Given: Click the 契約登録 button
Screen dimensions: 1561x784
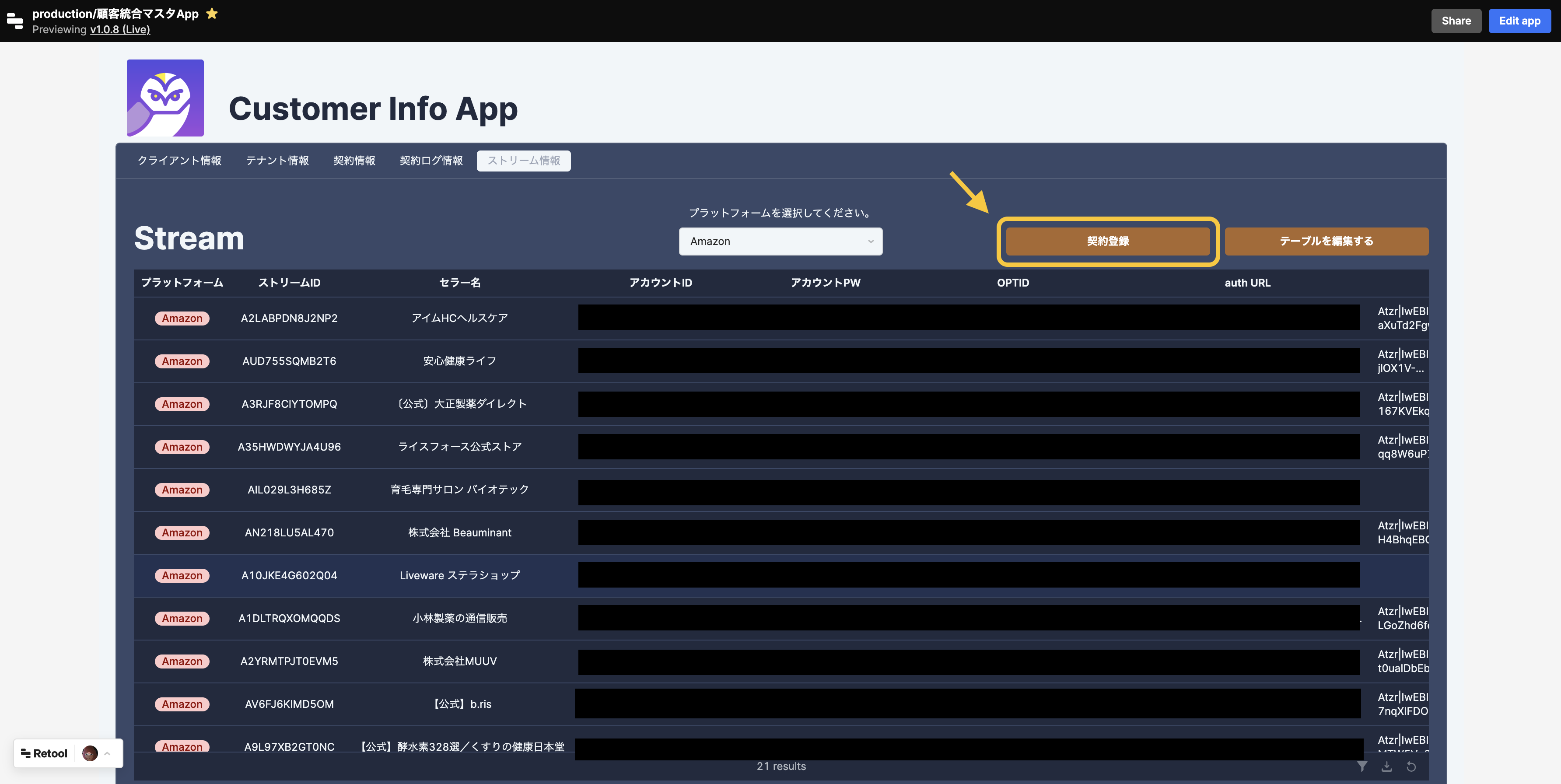Looking at the screenshot, I should [1107, 241].
